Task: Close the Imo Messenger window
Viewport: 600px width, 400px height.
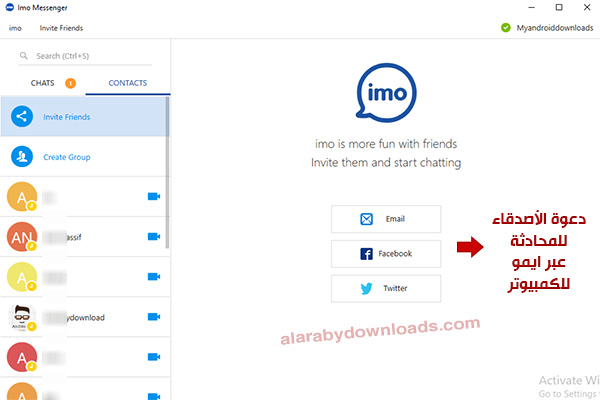Action: pyautogui.click(x=587, y=7)
